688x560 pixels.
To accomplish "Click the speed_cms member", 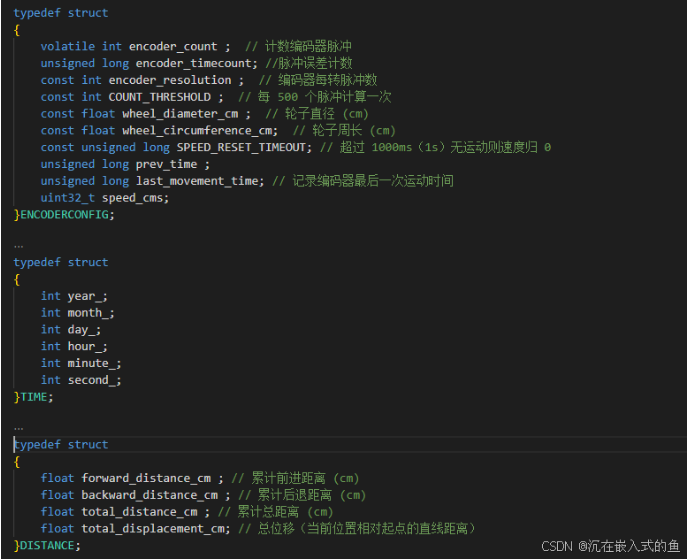I will coord(133,198).
